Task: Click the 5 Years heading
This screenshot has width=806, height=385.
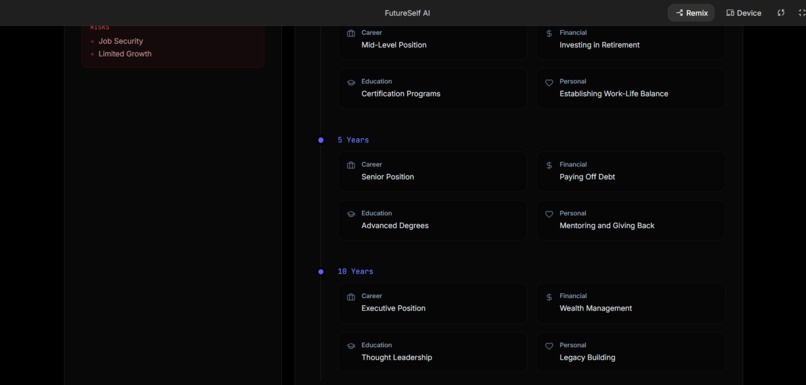Action: (353, 140)
